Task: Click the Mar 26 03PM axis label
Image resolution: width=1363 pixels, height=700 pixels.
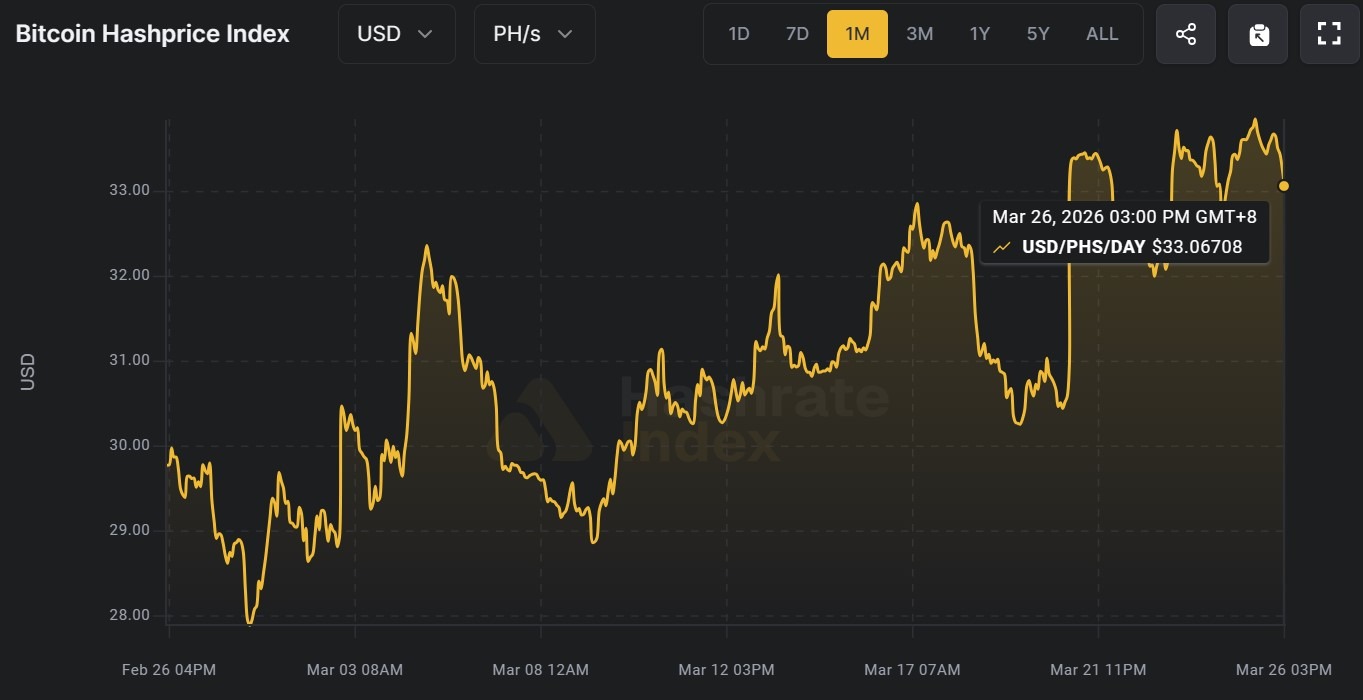Action: 1284,670
